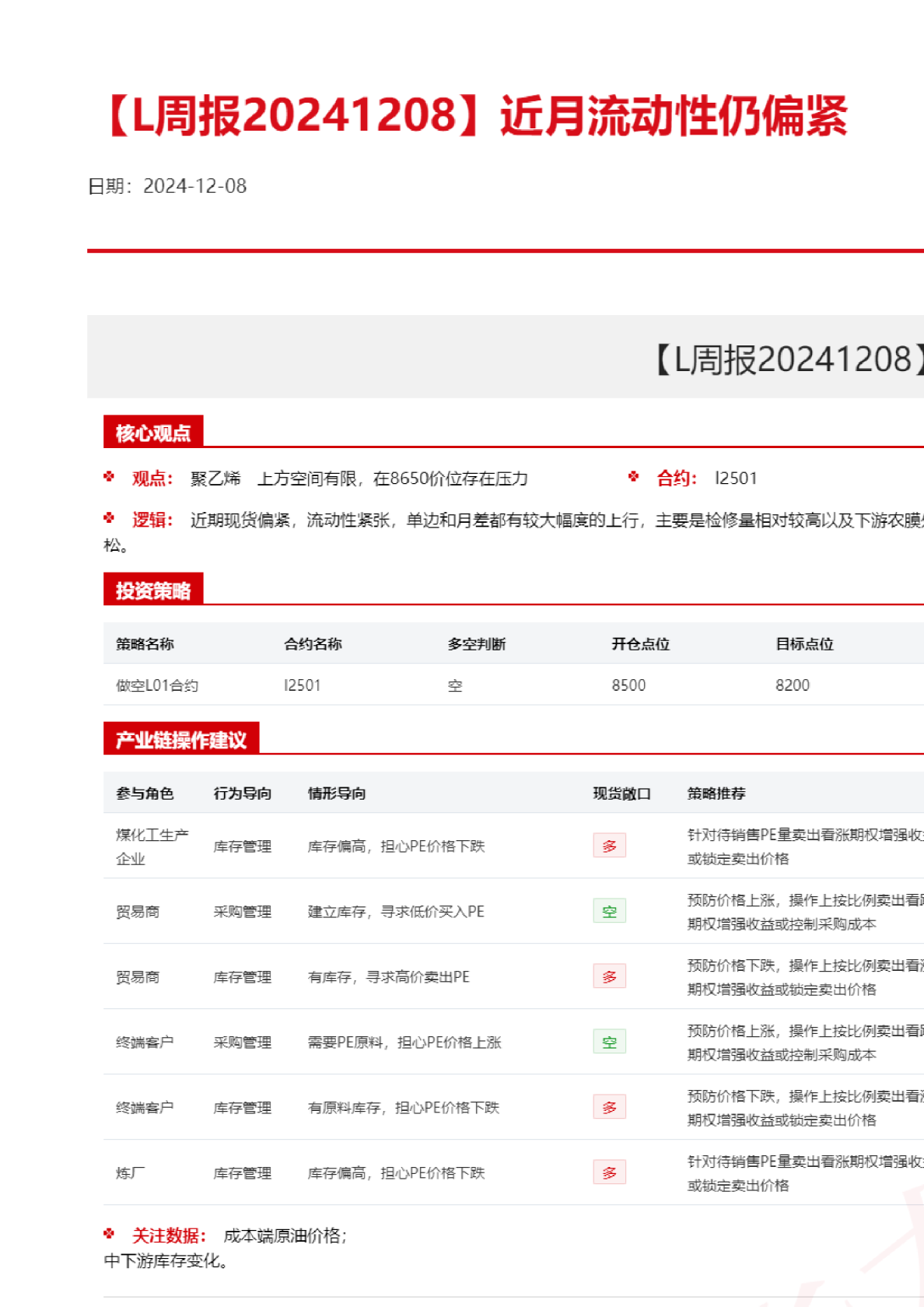Click the 做空L01合约 strategy name cell
This screenshot has height=1307, width=924.
[x=157, y=685]
